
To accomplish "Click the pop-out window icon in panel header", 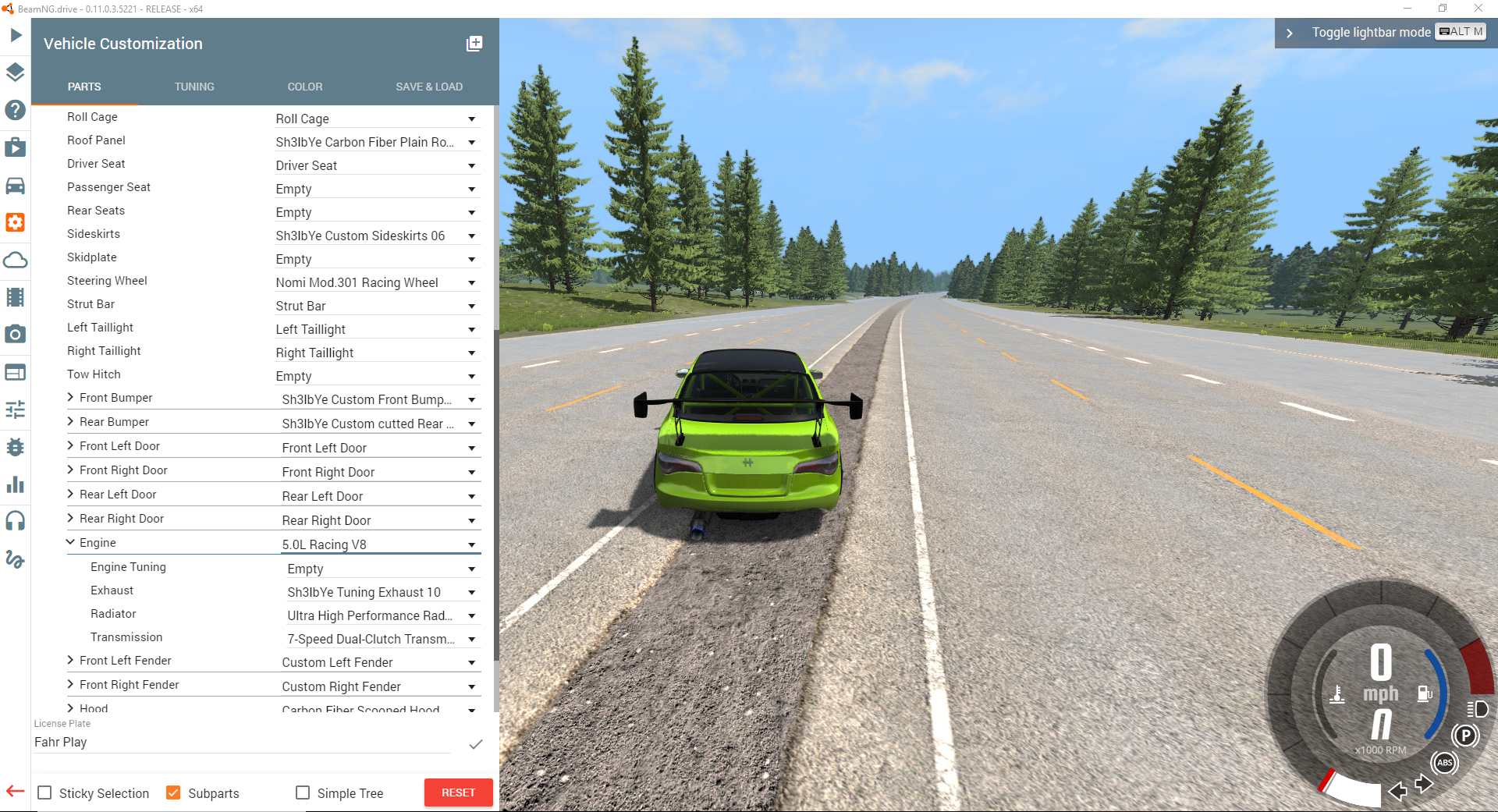I will tap(474, 44).
